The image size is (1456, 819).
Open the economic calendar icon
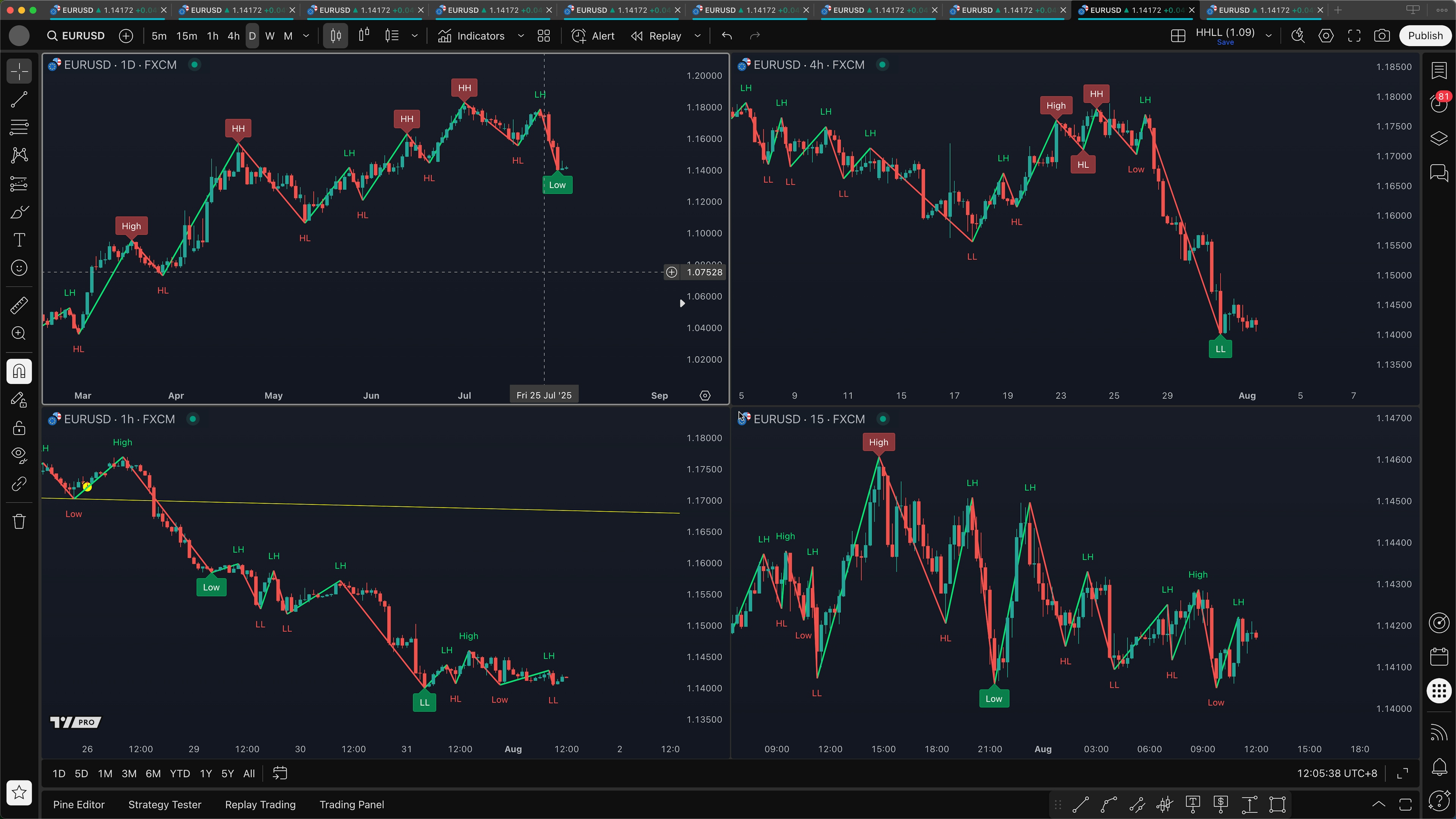click(1439, 657)
